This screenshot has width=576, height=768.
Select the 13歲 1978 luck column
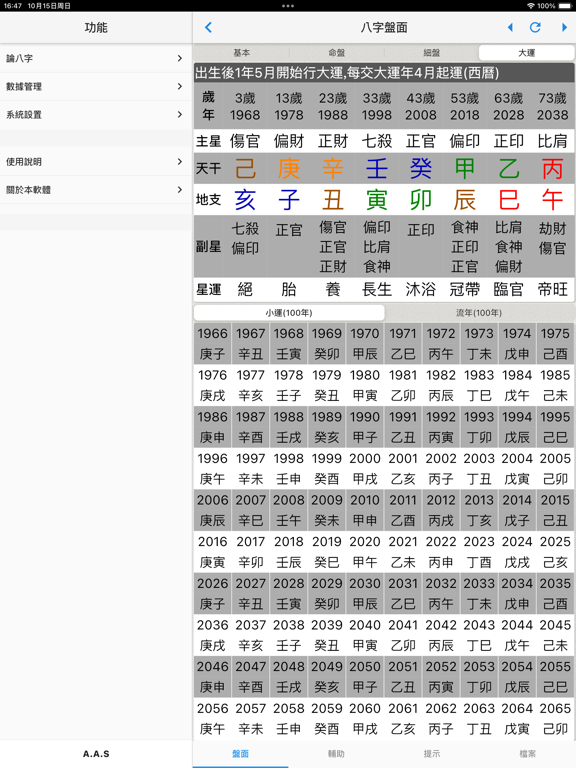point(289,106)
